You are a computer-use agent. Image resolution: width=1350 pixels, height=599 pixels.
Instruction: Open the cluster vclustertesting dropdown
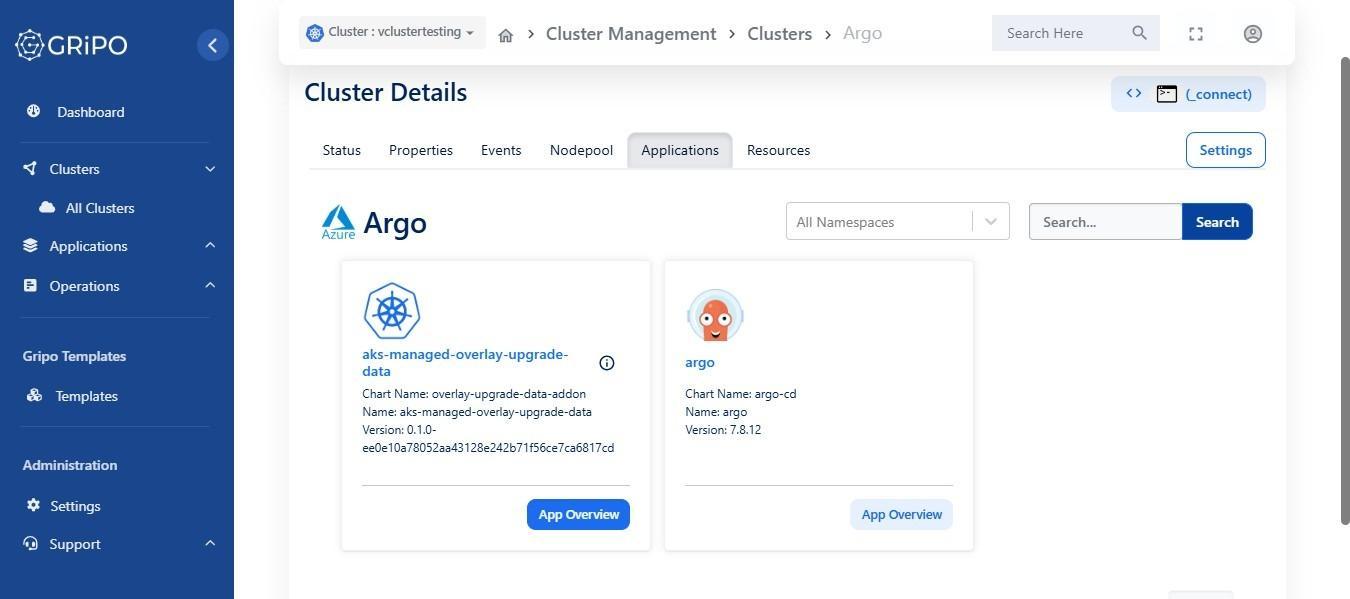point(392,32)
